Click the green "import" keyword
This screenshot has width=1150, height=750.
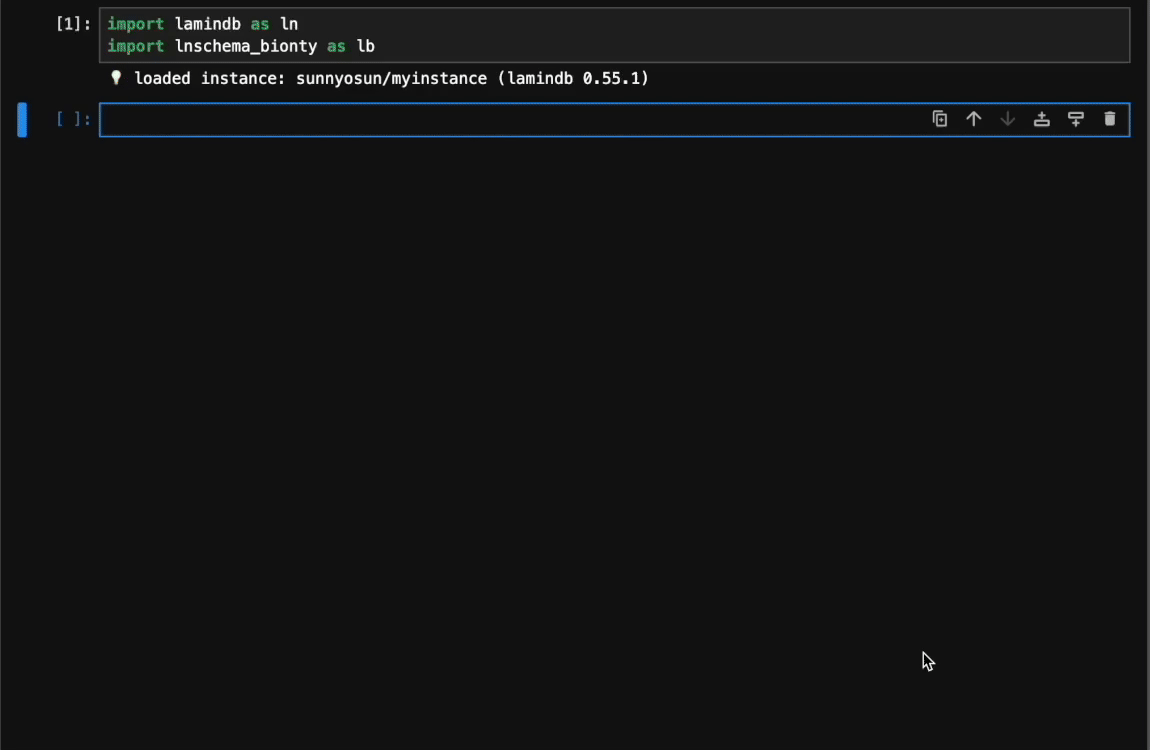pyautogui.click(x=136, y=23)
